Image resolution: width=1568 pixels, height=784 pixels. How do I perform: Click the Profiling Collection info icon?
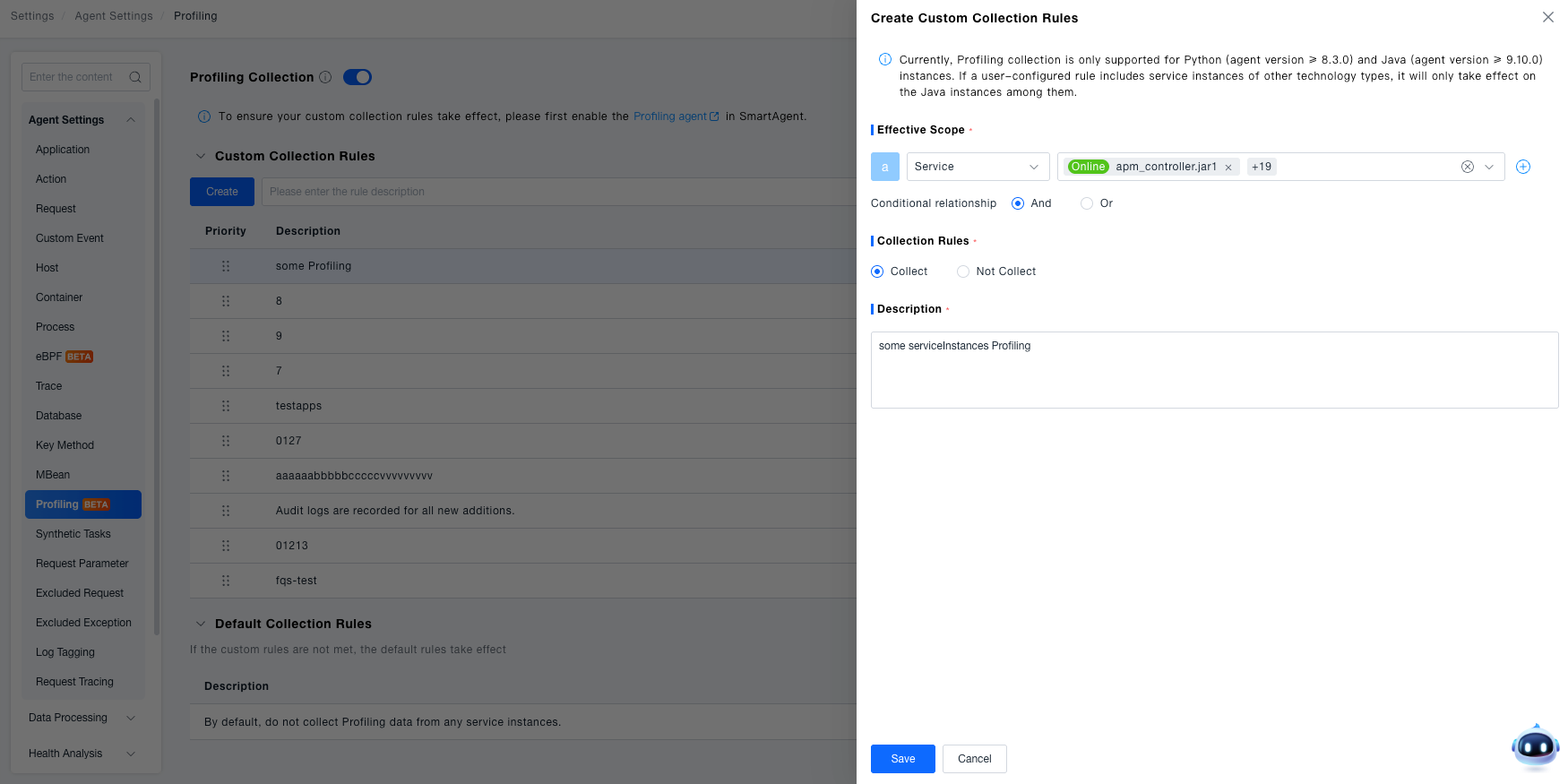[x=325, y=77]
